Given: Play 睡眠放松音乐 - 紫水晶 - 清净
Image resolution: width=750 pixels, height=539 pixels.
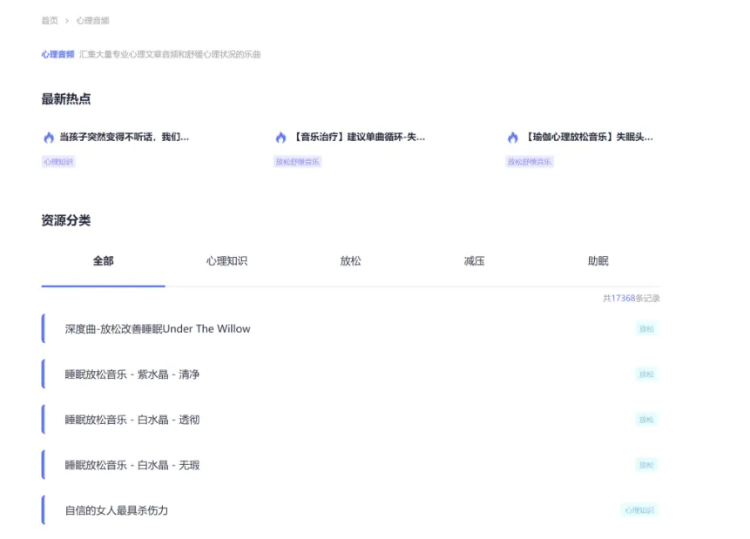Looking at the screenshot, I should point(132,374).
